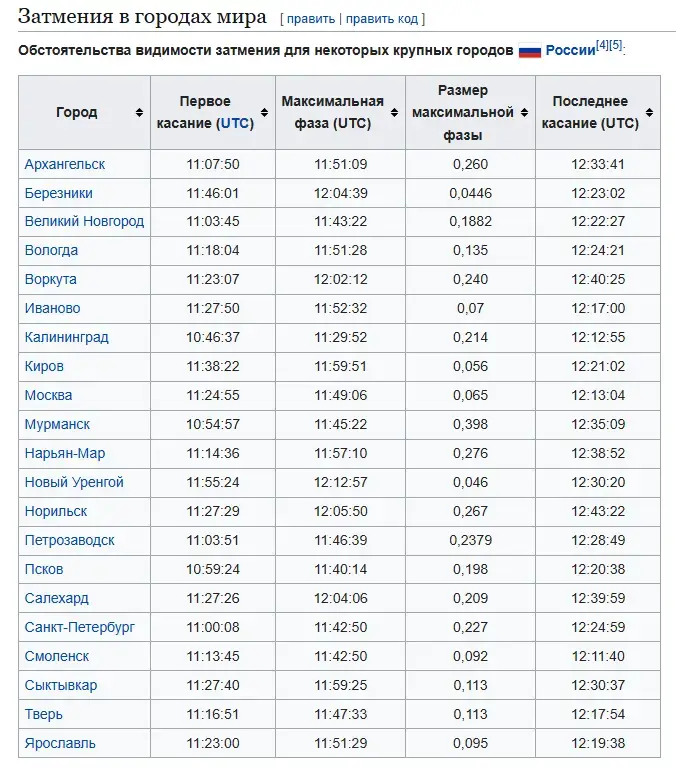The height and width of the screenshot is (769, 676).
Task: Sort by Размер максимальной фазы arrows
Action: tap(524, 113)
